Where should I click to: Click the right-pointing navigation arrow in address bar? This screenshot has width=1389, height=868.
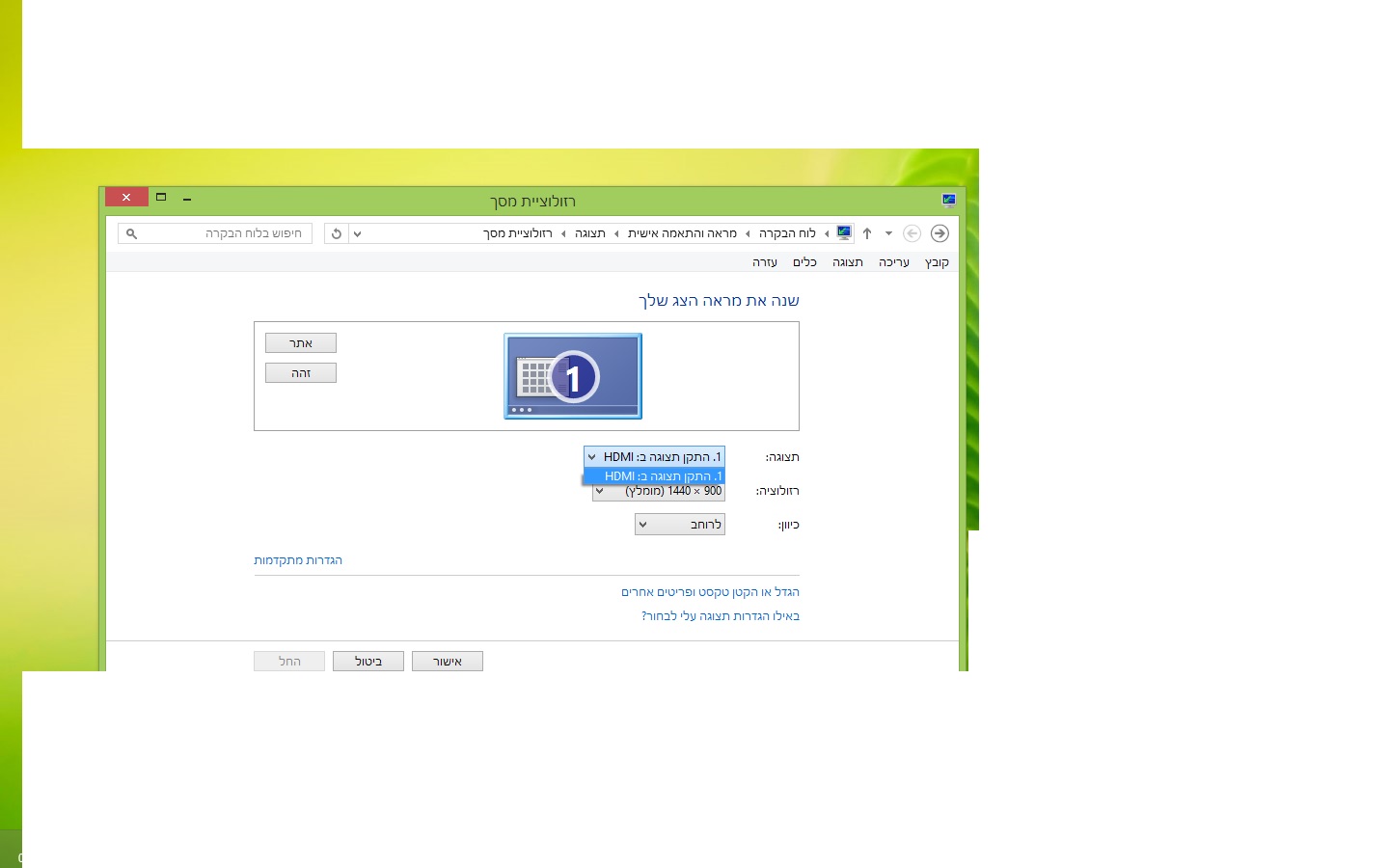click(x=940, y=233)
